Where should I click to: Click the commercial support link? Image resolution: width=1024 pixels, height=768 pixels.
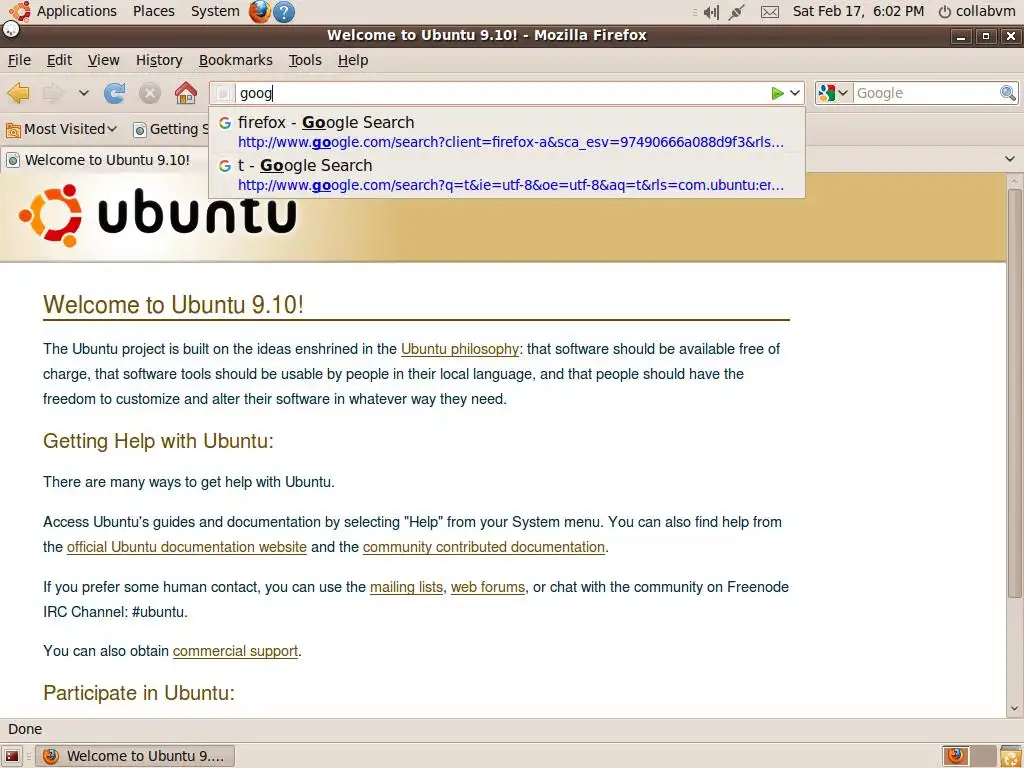pos(235,651)
